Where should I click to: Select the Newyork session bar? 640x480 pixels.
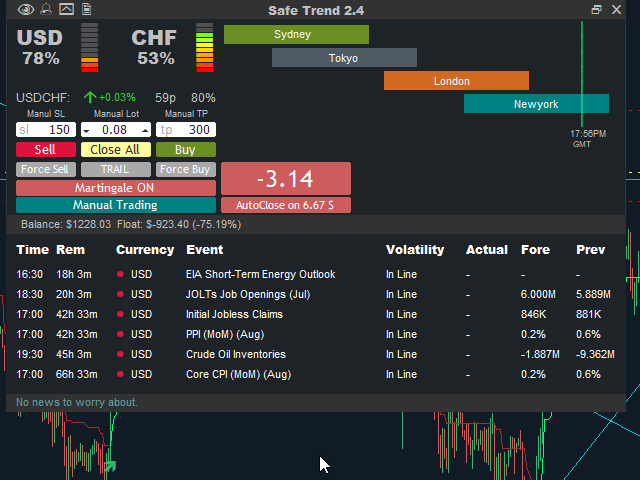click(x=536, y=104)
